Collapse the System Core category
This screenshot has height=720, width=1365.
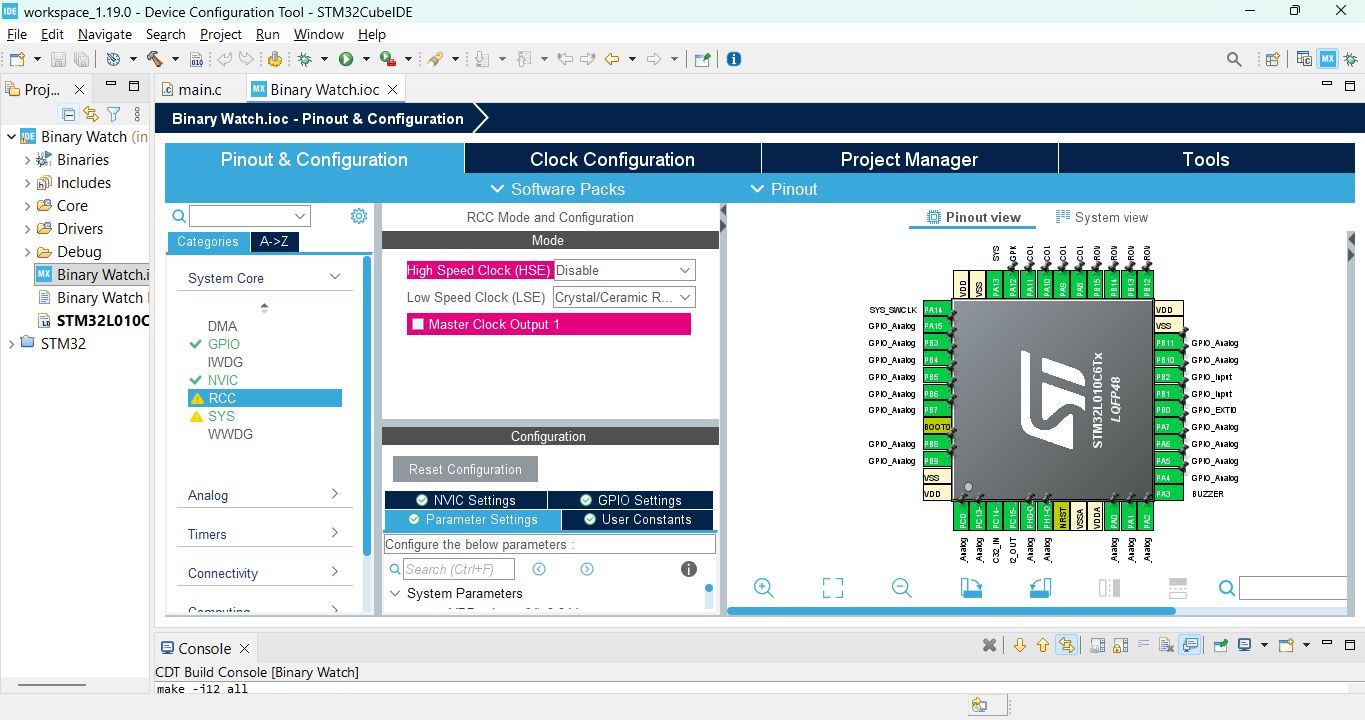click(335, 277)
